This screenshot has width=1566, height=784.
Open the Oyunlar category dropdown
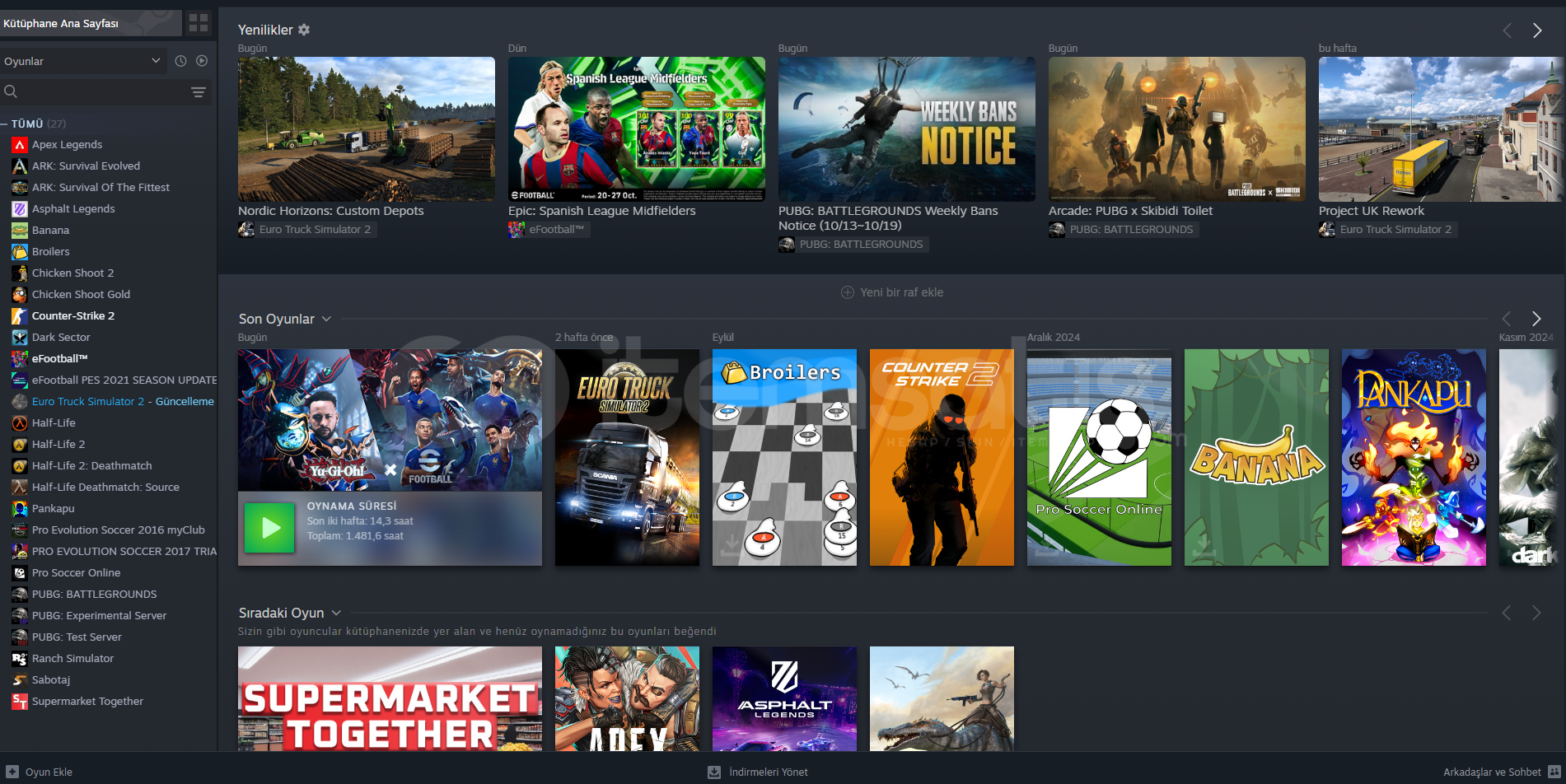point(82,61)
